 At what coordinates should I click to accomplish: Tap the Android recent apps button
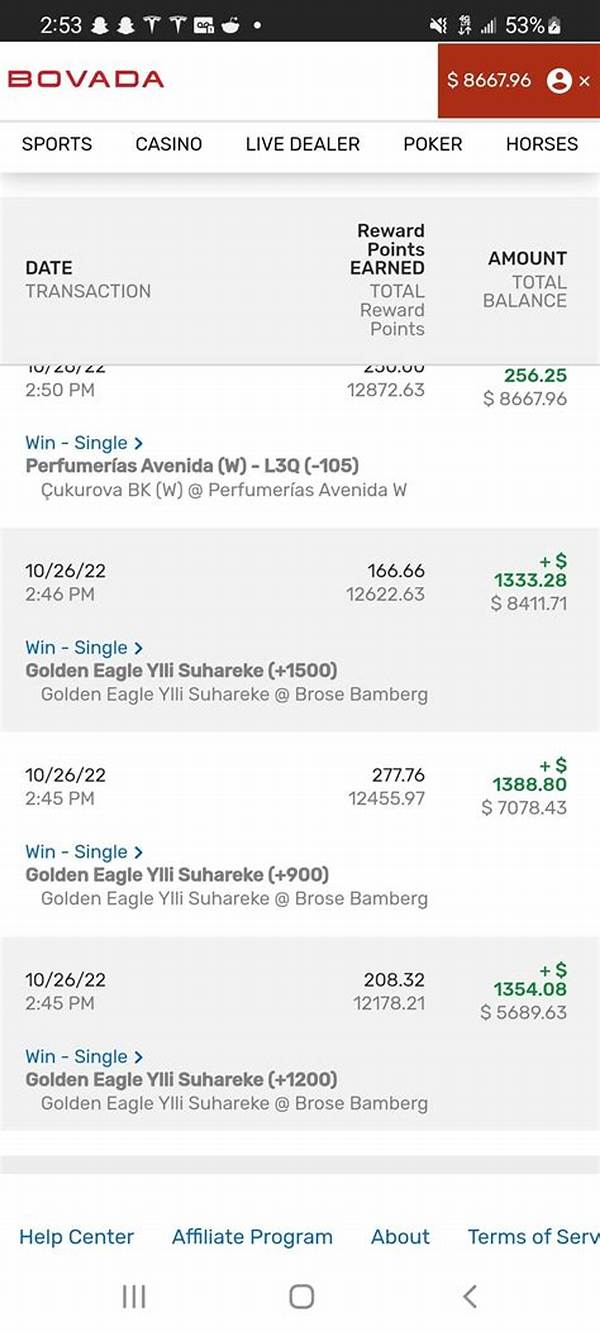tap(133, 1296)
